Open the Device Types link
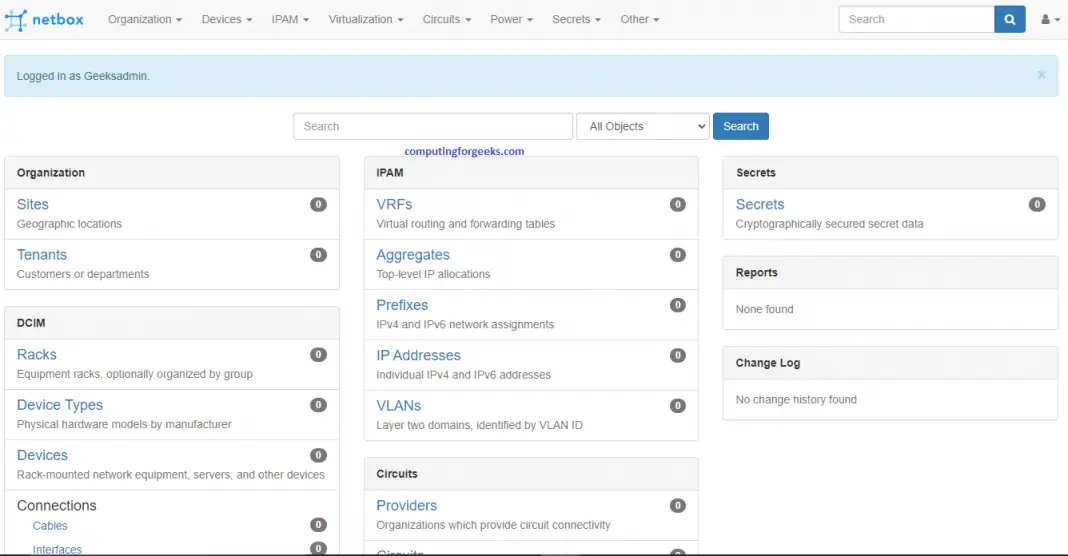 (60, 405)
